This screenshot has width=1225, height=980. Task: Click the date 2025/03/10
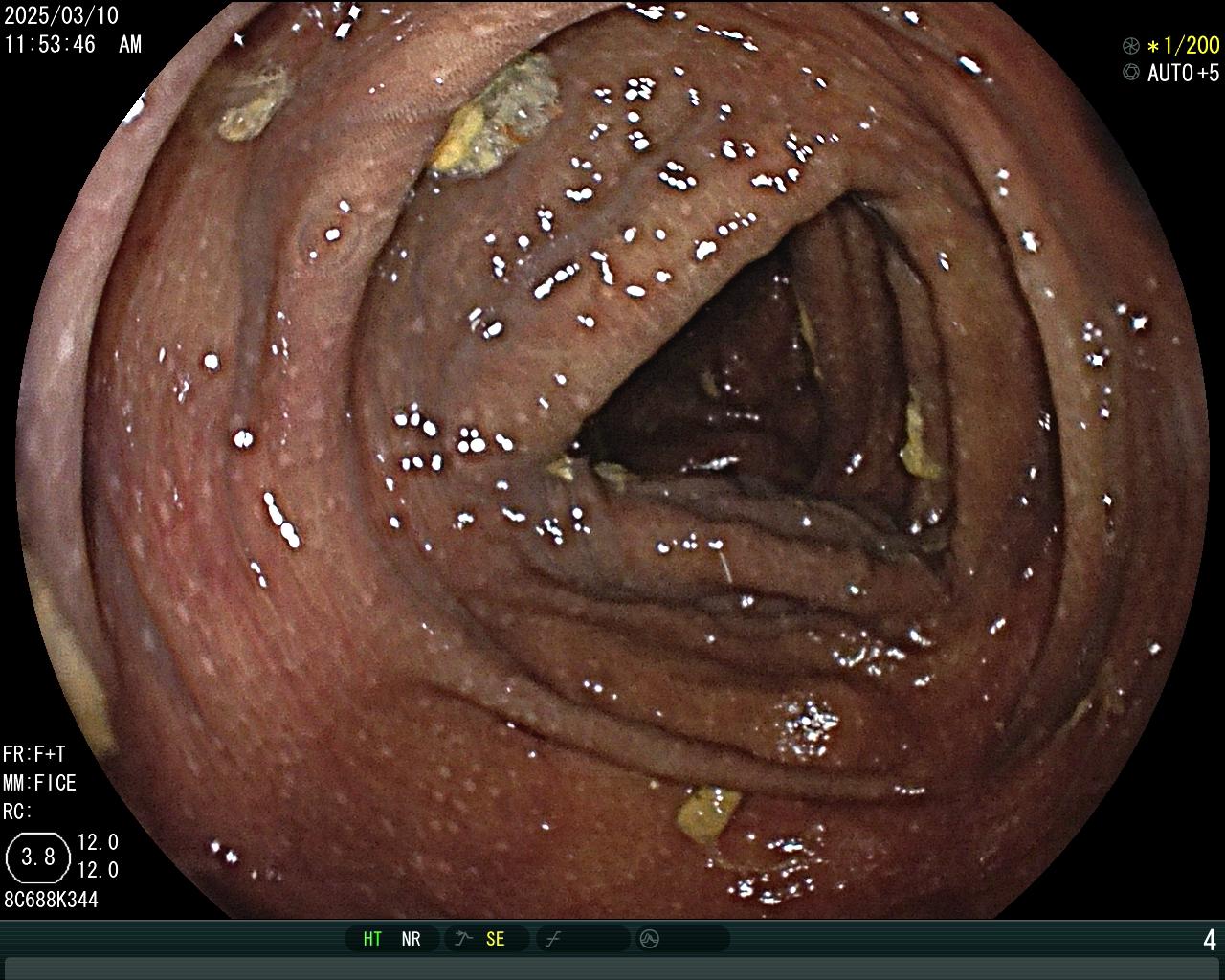[61, 16]
